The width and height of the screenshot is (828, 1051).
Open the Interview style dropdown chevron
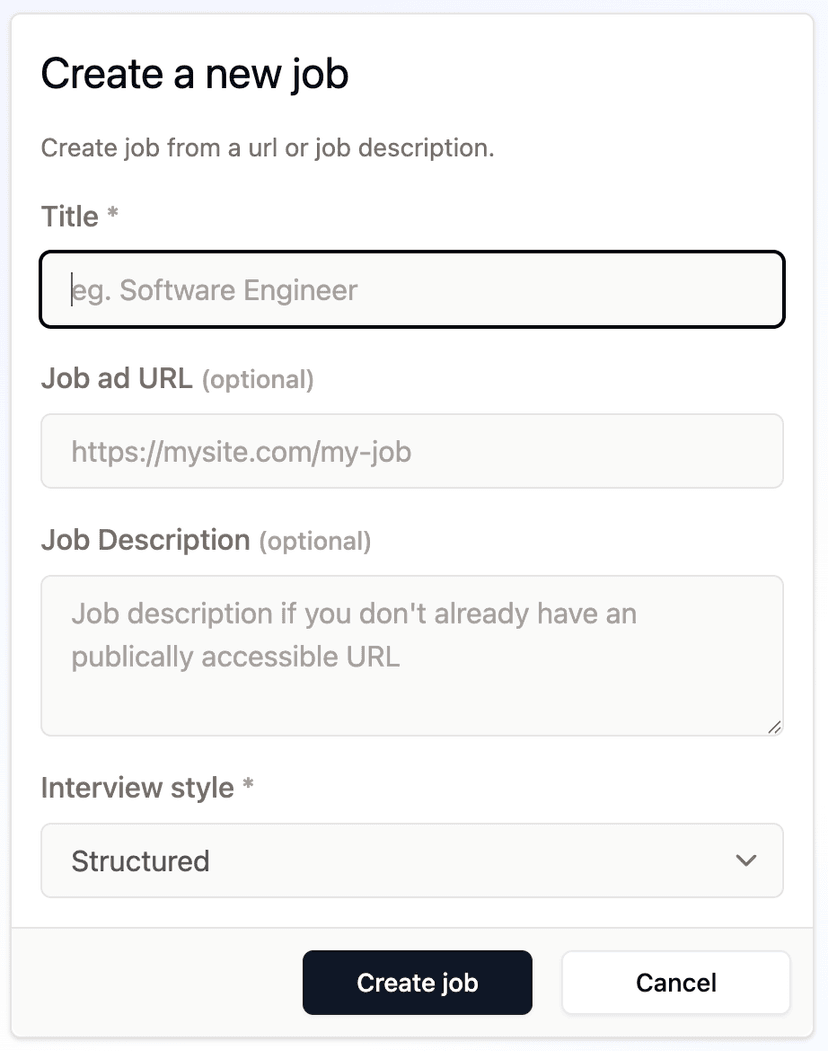click(744, 860)
